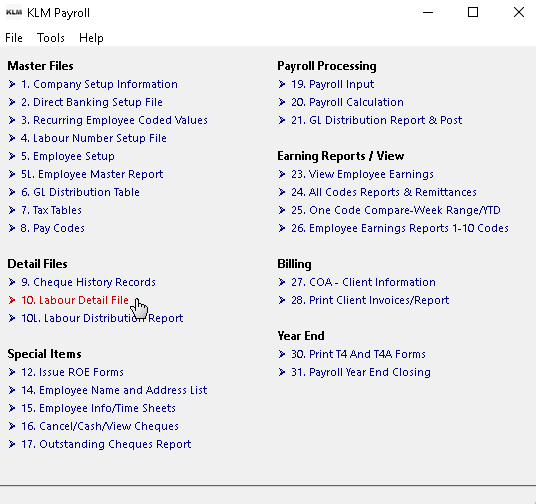
Task: Click arrow icon beside Company Setup Information
Action: click(x=12, y=84)
